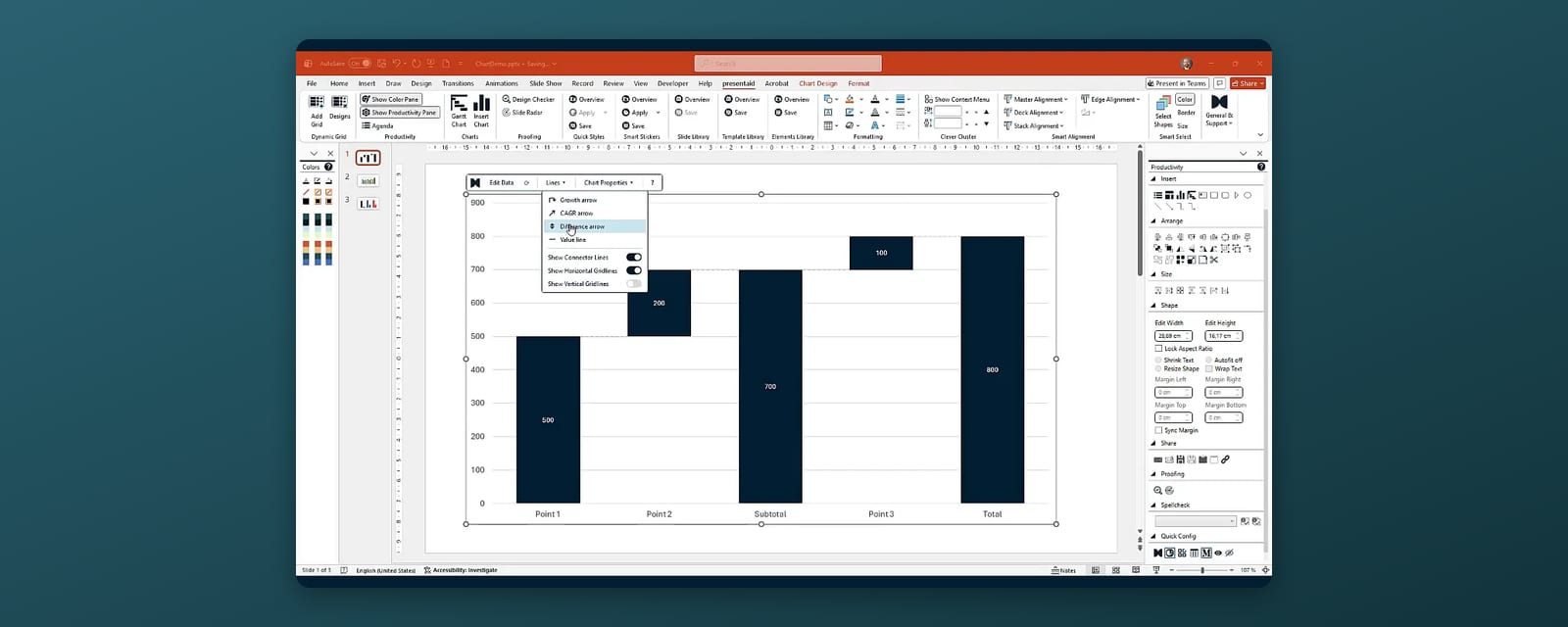Click the help question mark on chart toolbar
The height and width of the screenshot is (627, 1568).
pyautogui.click(x=653, y=182)
